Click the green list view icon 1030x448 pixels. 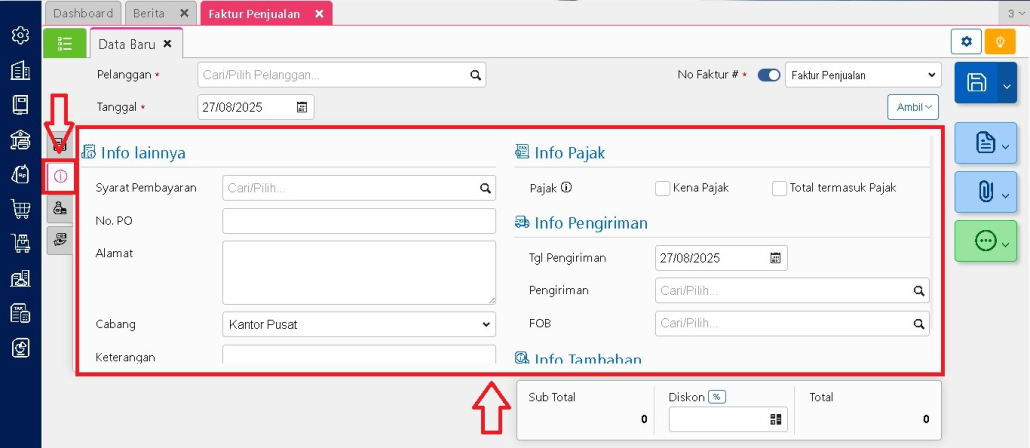pyautogui.click(x=65, y=43)
